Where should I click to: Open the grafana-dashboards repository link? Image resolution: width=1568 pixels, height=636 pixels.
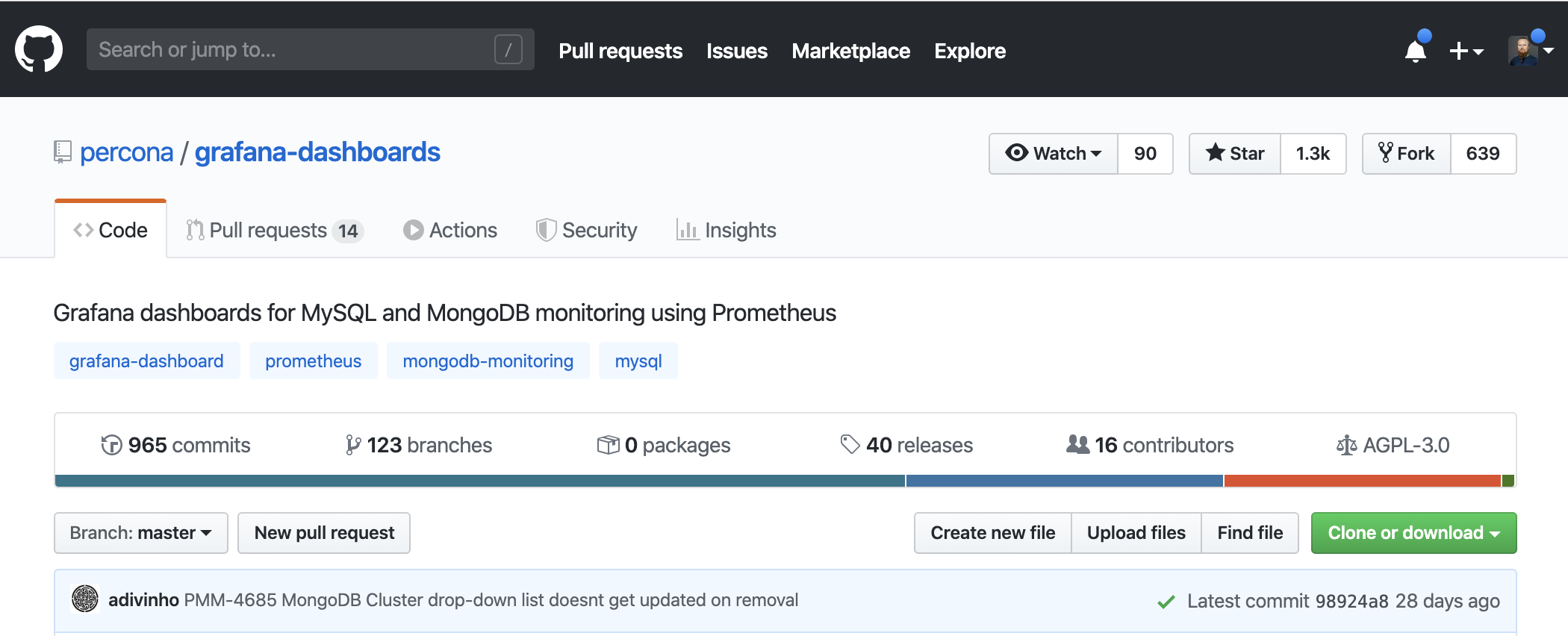[x=317, y=152]
